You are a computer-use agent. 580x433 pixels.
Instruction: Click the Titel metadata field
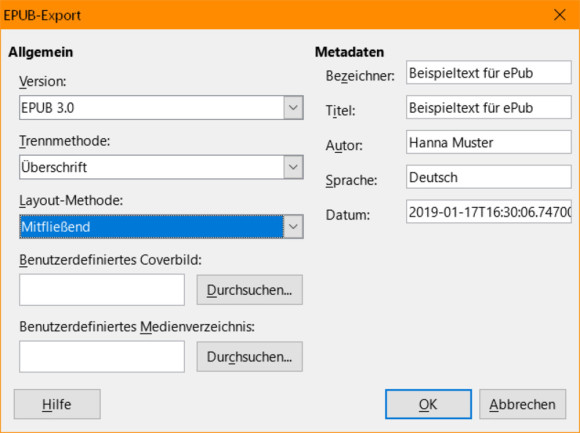489,108
